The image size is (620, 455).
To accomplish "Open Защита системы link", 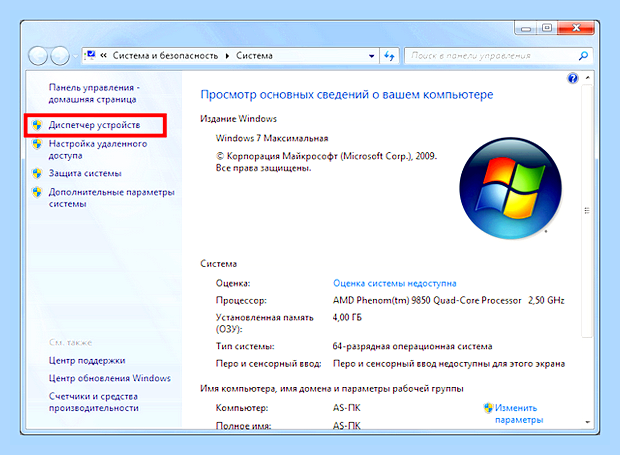I will click(85, 173).
